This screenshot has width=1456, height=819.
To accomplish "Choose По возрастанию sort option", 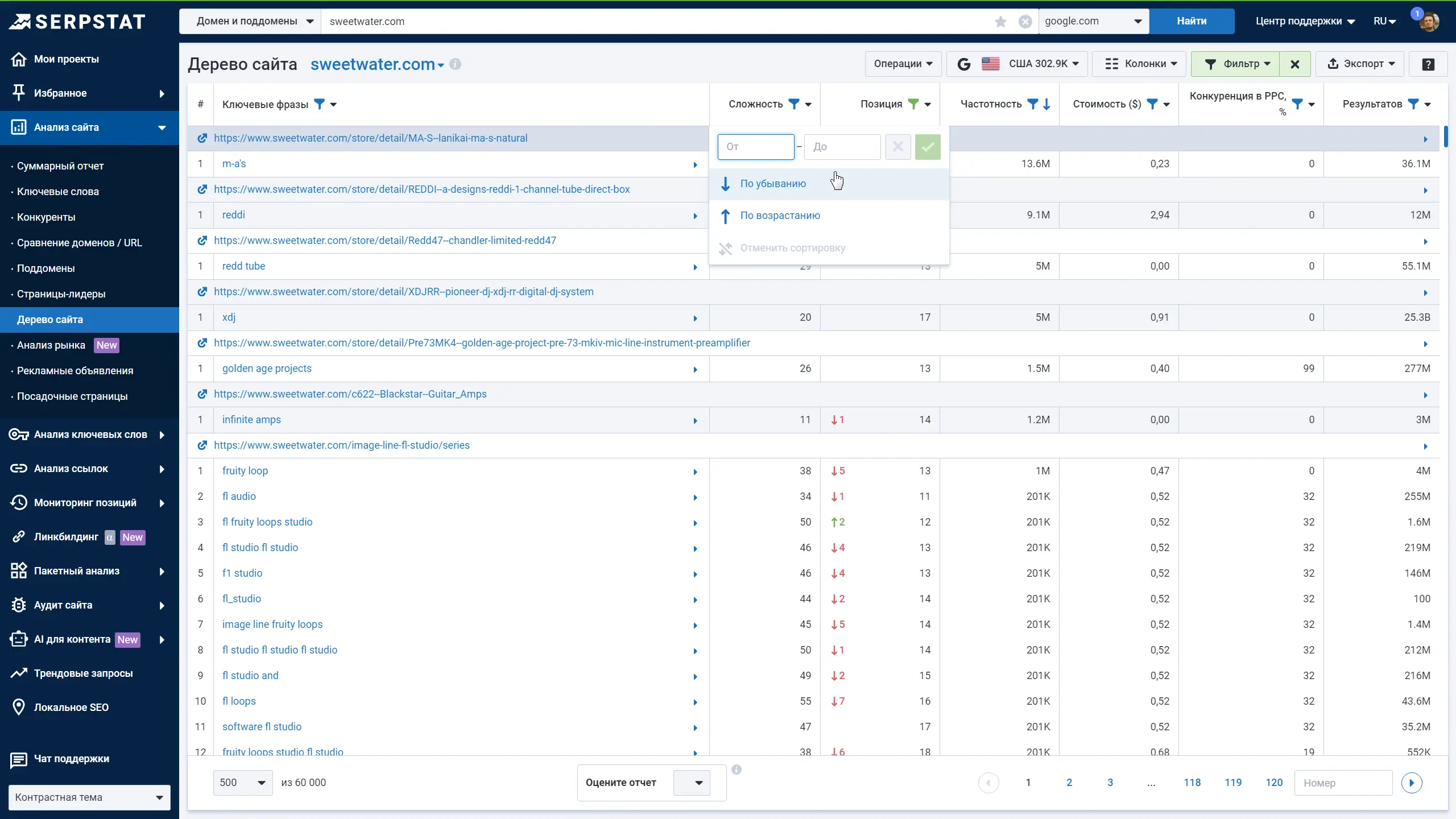I will tap(780, 216).
